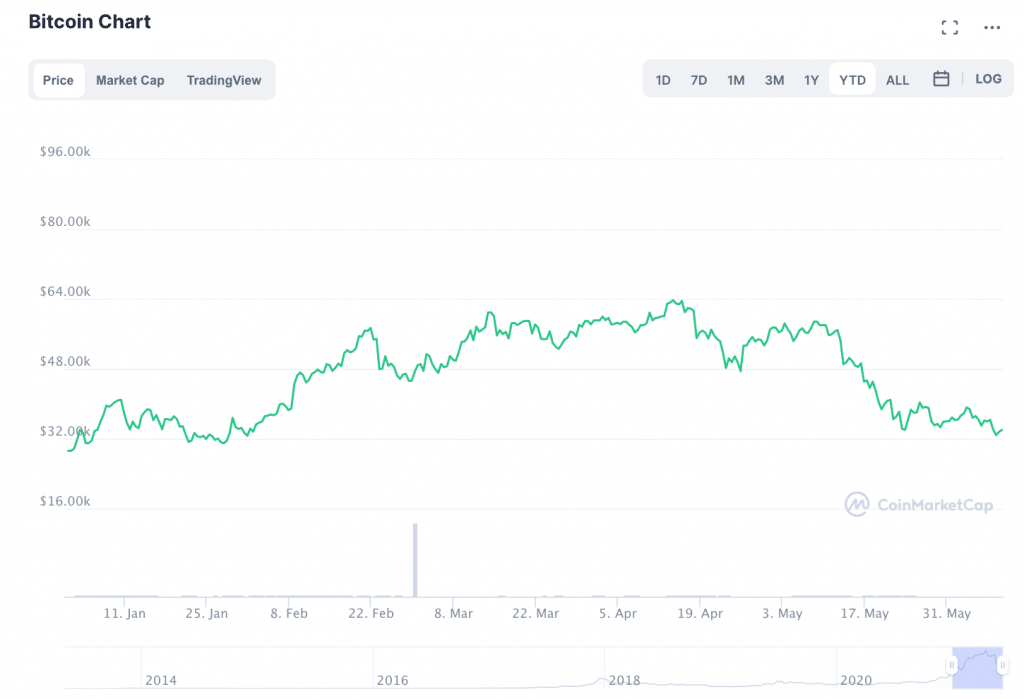Click the fullscreen expand icon
Screen dimensions: 1024x699
coord(950,28)
